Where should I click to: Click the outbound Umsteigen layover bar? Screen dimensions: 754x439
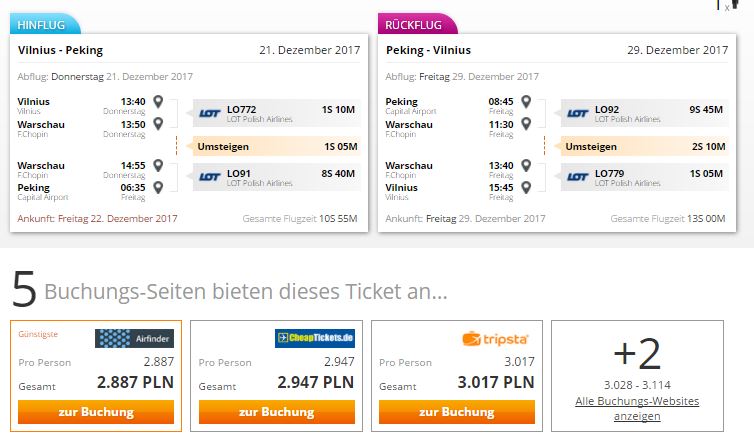pos(276,146)
